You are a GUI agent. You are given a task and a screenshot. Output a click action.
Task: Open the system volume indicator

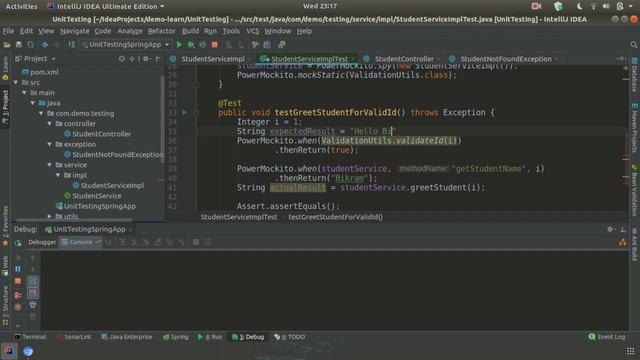pyautogui.click(x=606, y=7)
